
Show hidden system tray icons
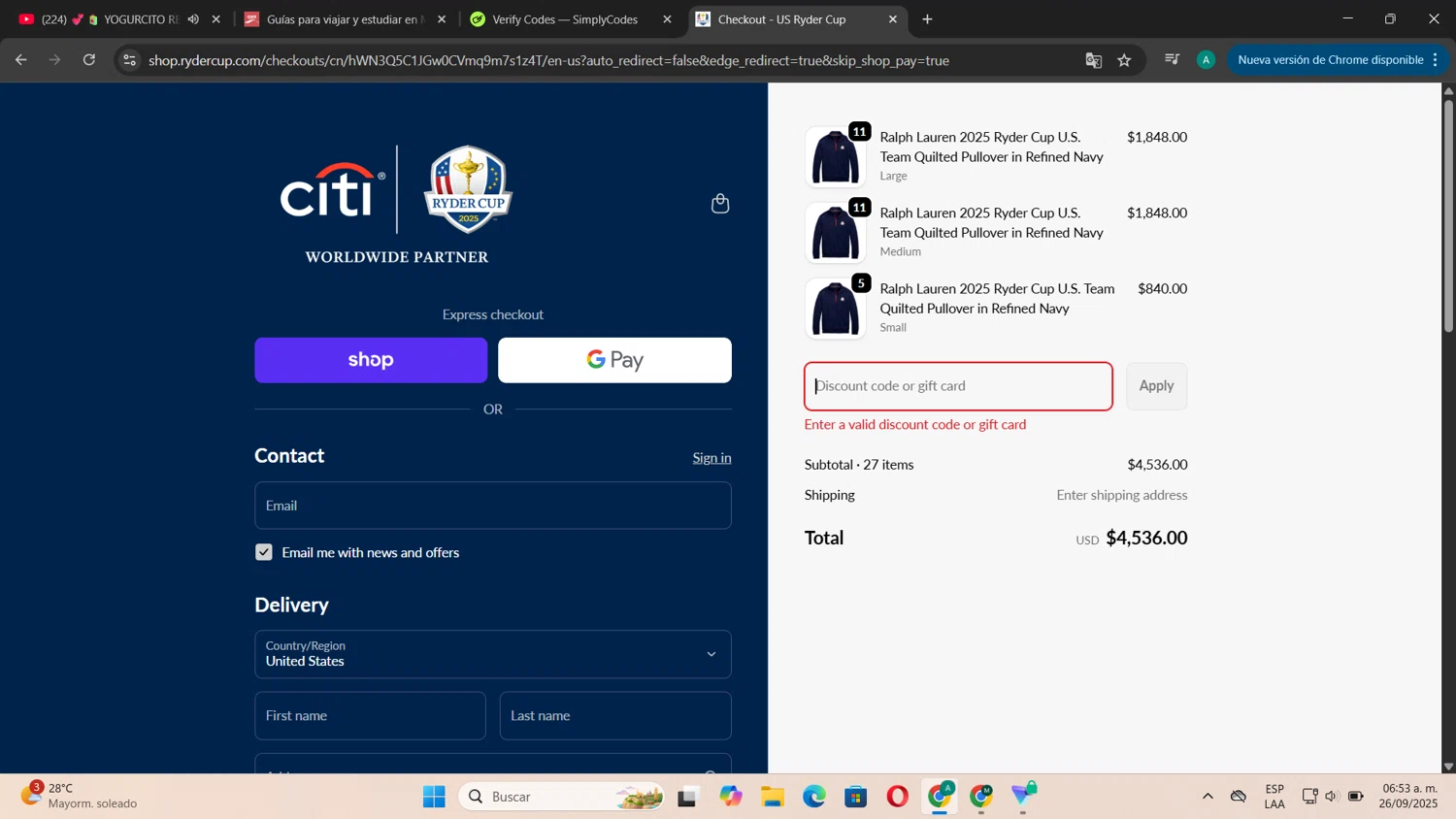pos(1208,797)
